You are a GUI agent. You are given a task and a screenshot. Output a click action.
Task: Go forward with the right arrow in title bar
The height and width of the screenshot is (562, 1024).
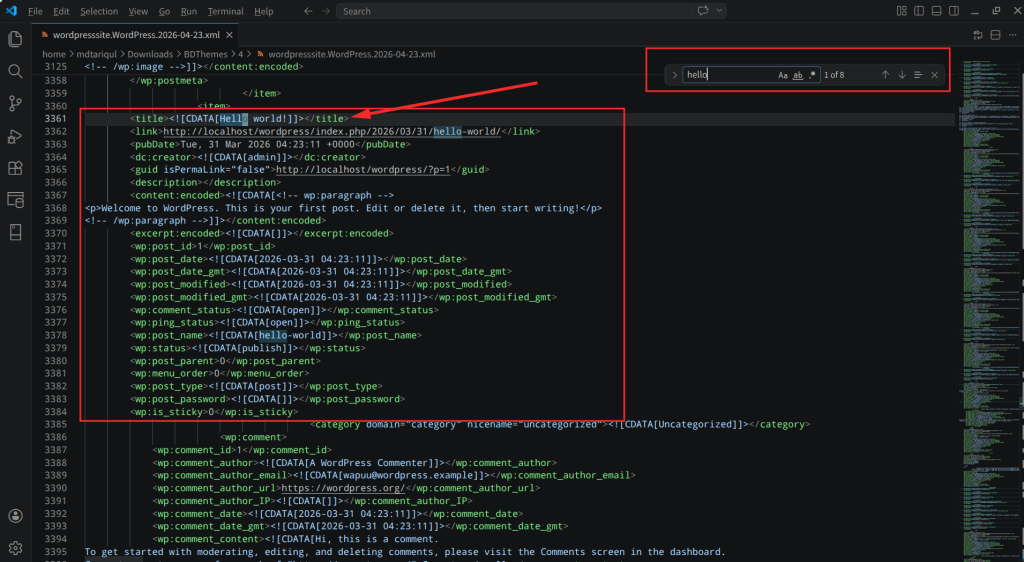(325, 11)
